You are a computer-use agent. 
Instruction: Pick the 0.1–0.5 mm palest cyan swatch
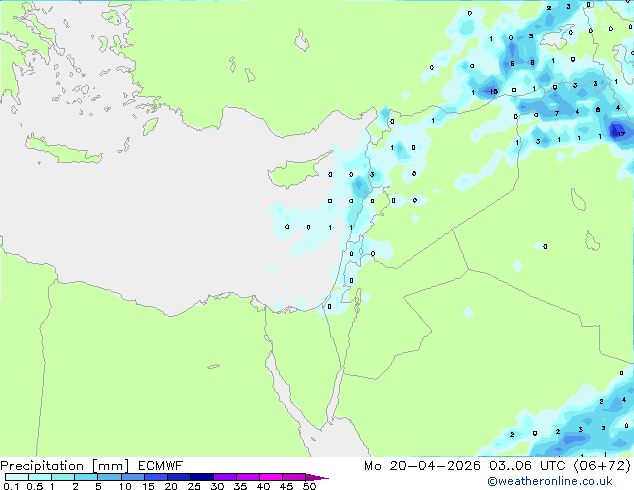click(17, 477)
